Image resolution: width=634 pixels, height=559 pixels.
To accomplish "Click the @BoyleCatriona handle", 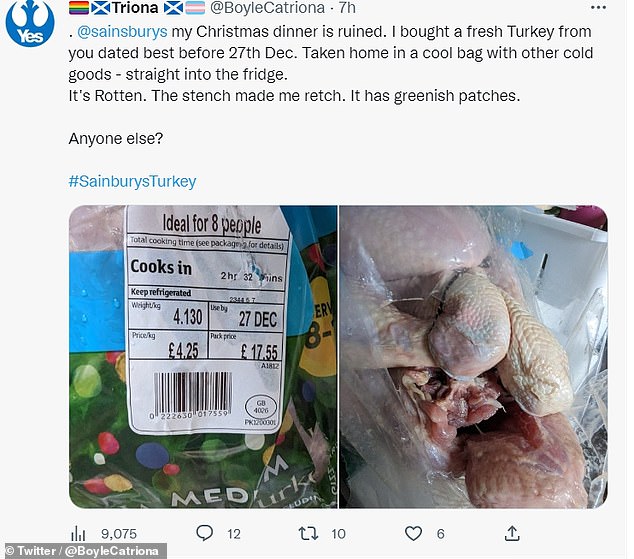I will [x=266, y=8].
